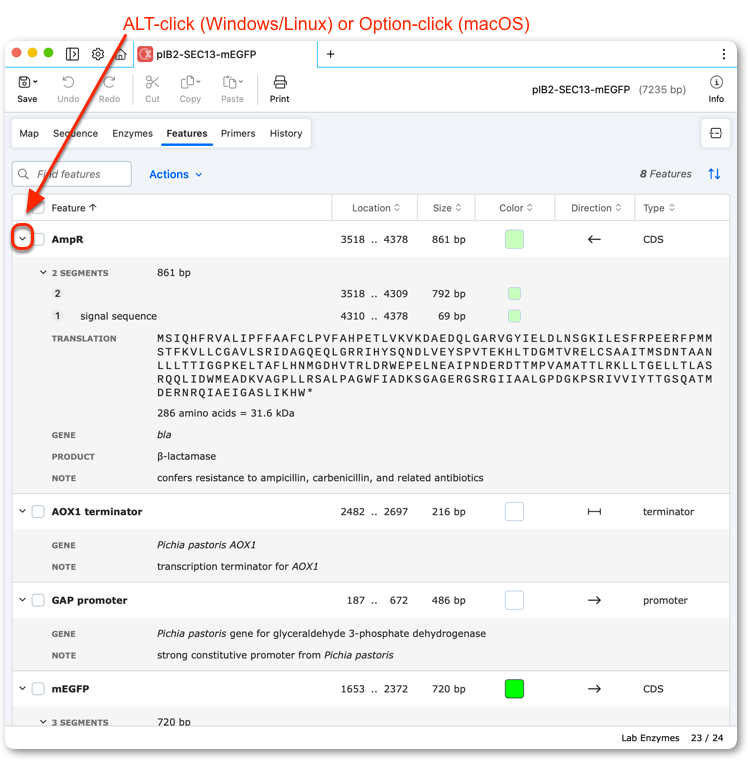Collapse mEGFP 3 SEGMENTS list
Viewport: 748px width, 763px height.
[x=43, y=722]
